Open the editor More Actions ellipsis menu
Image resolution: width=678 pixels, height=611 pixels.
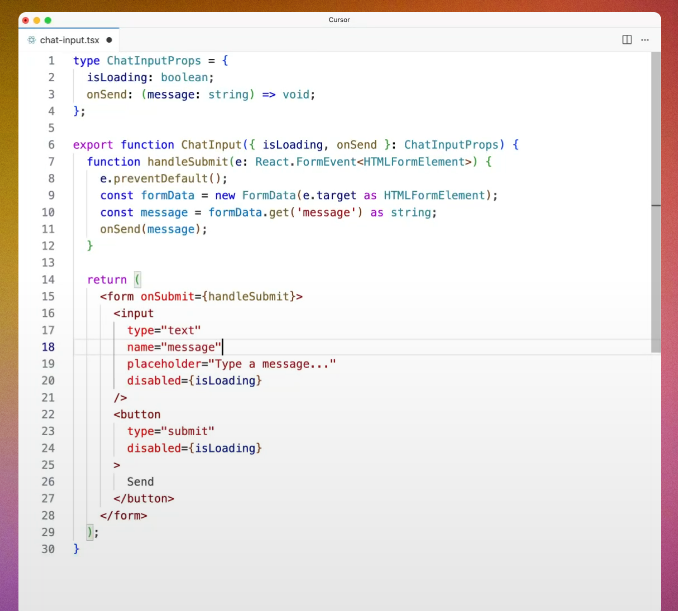pyautogui.click(x=645, y=40)
